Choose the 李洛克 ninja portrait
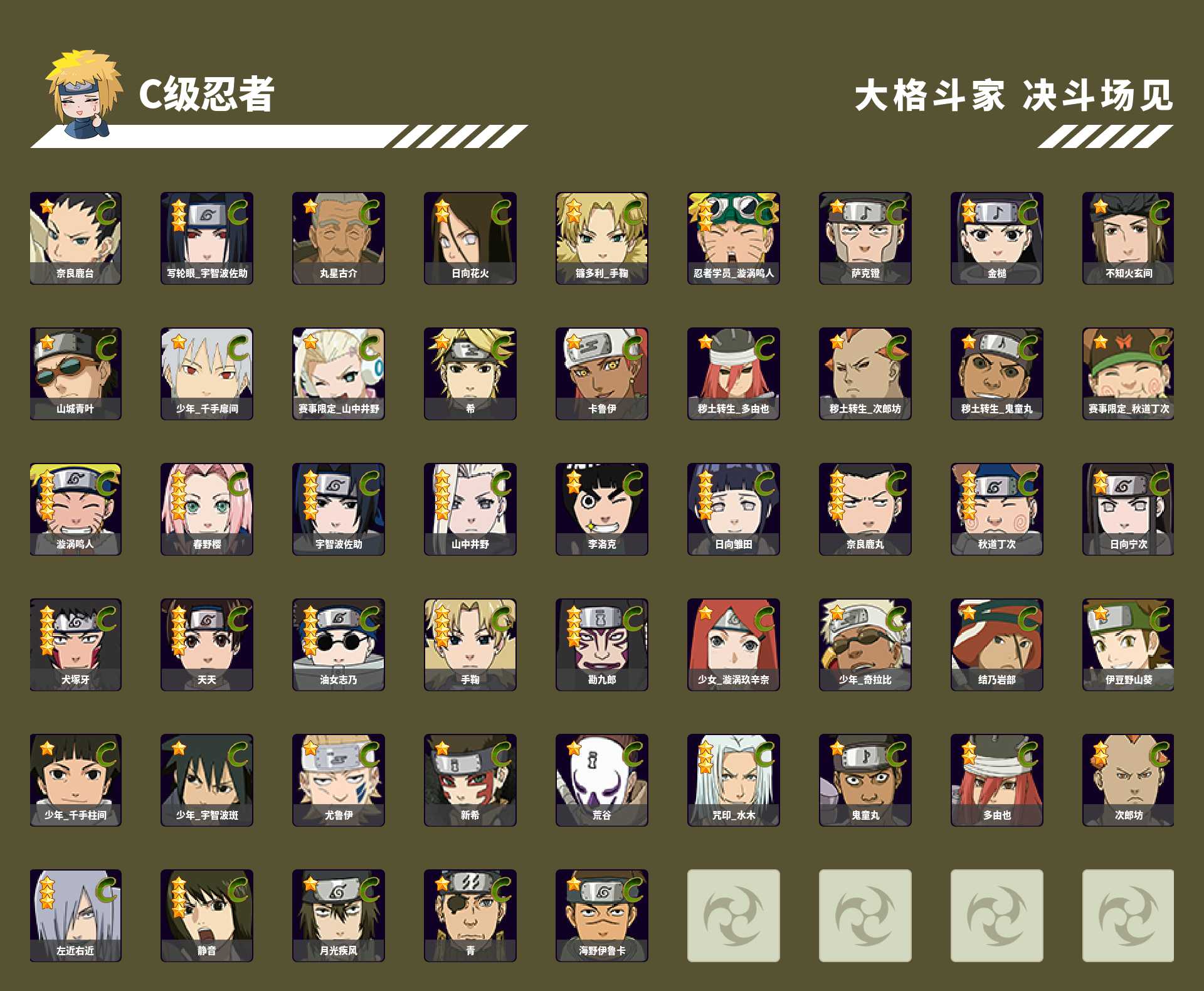The width and height of the screenshot is (1204, 991). (x=602, y=509)
